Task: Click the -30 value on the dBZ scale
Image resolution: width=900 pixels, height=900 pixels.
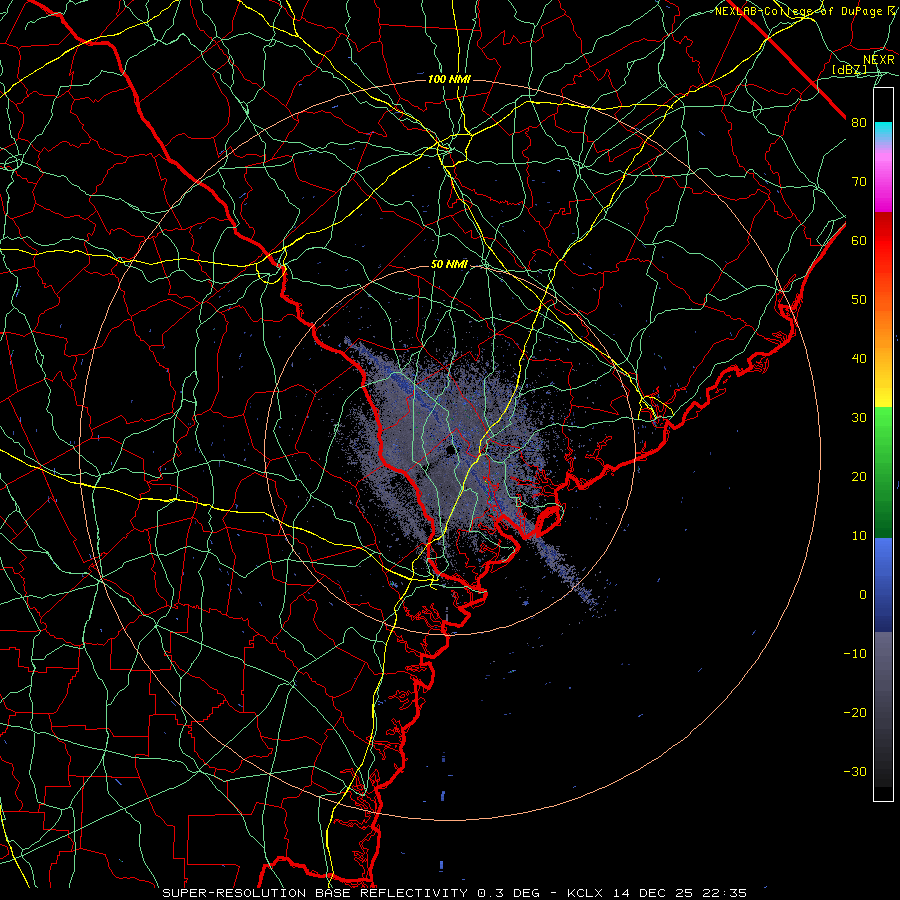Action: coord(855,771)
